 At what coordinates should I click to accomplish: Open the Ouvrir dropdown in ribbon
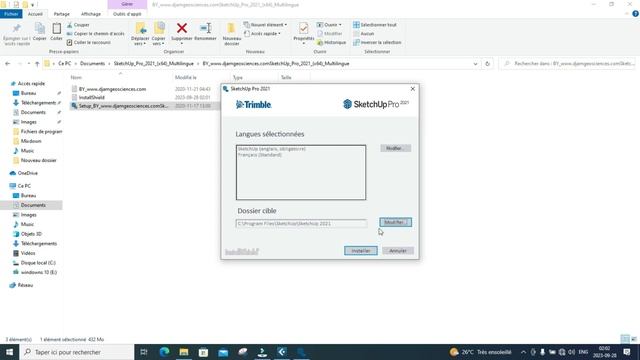[329, 25]
